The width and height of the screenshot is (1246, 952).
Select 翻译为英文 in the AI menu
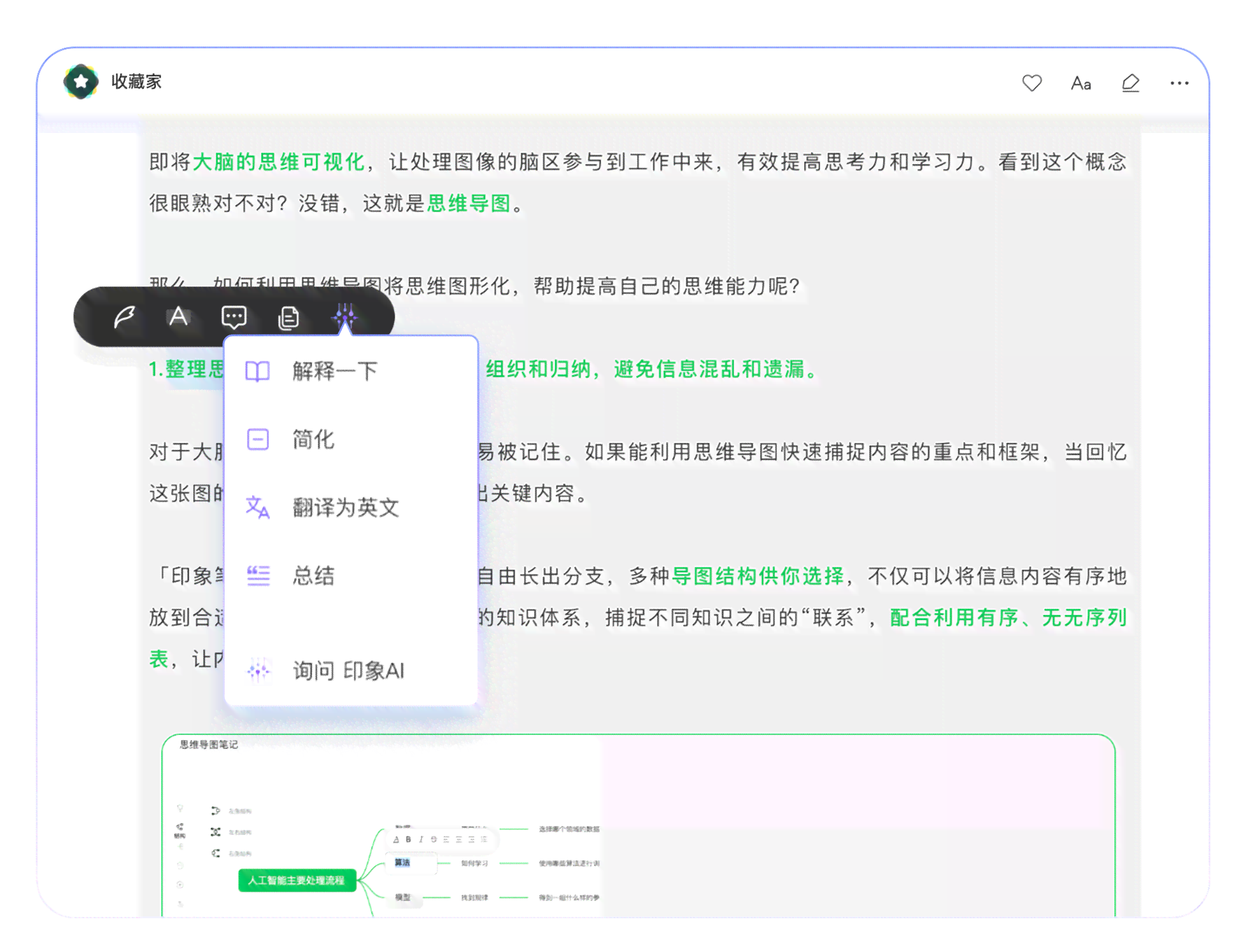point(350,507)
